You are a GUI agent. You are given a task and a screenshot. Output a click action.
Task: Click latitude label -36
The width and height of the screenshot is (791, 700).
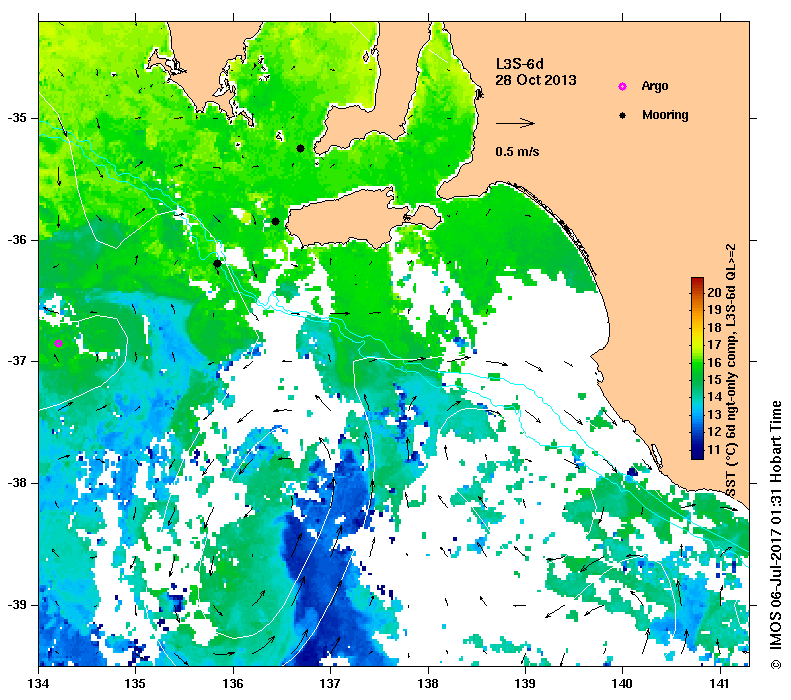tap(17, 240)
